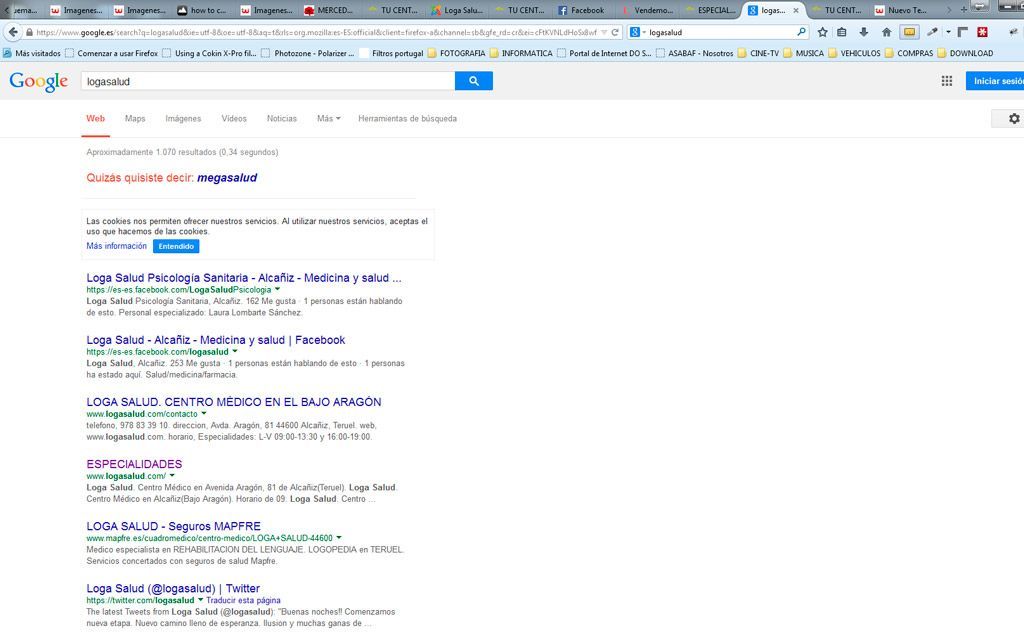Open dropdown arrow beside the eyedropper icon

click(x=948, y=32)
